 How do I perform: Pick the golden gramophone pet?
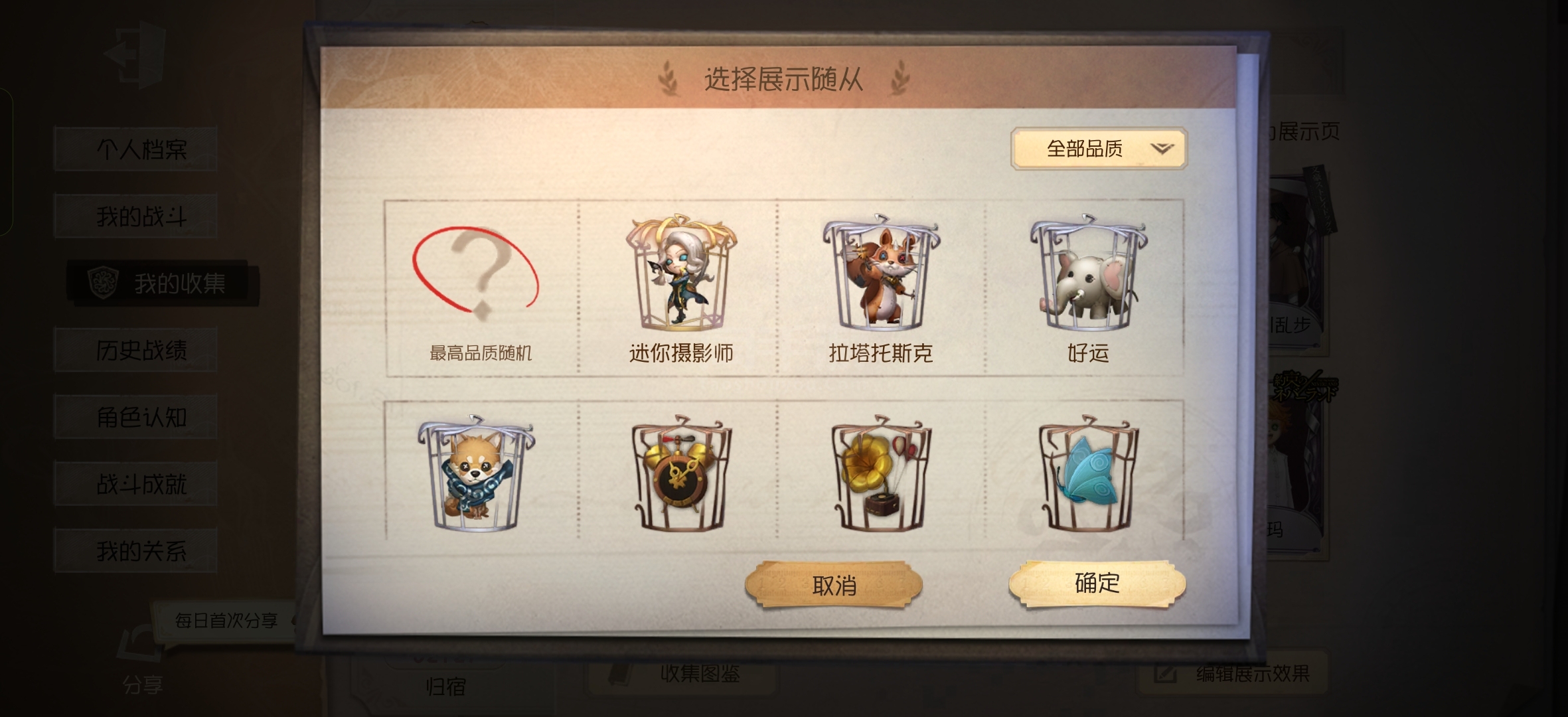tap(880, 473)
